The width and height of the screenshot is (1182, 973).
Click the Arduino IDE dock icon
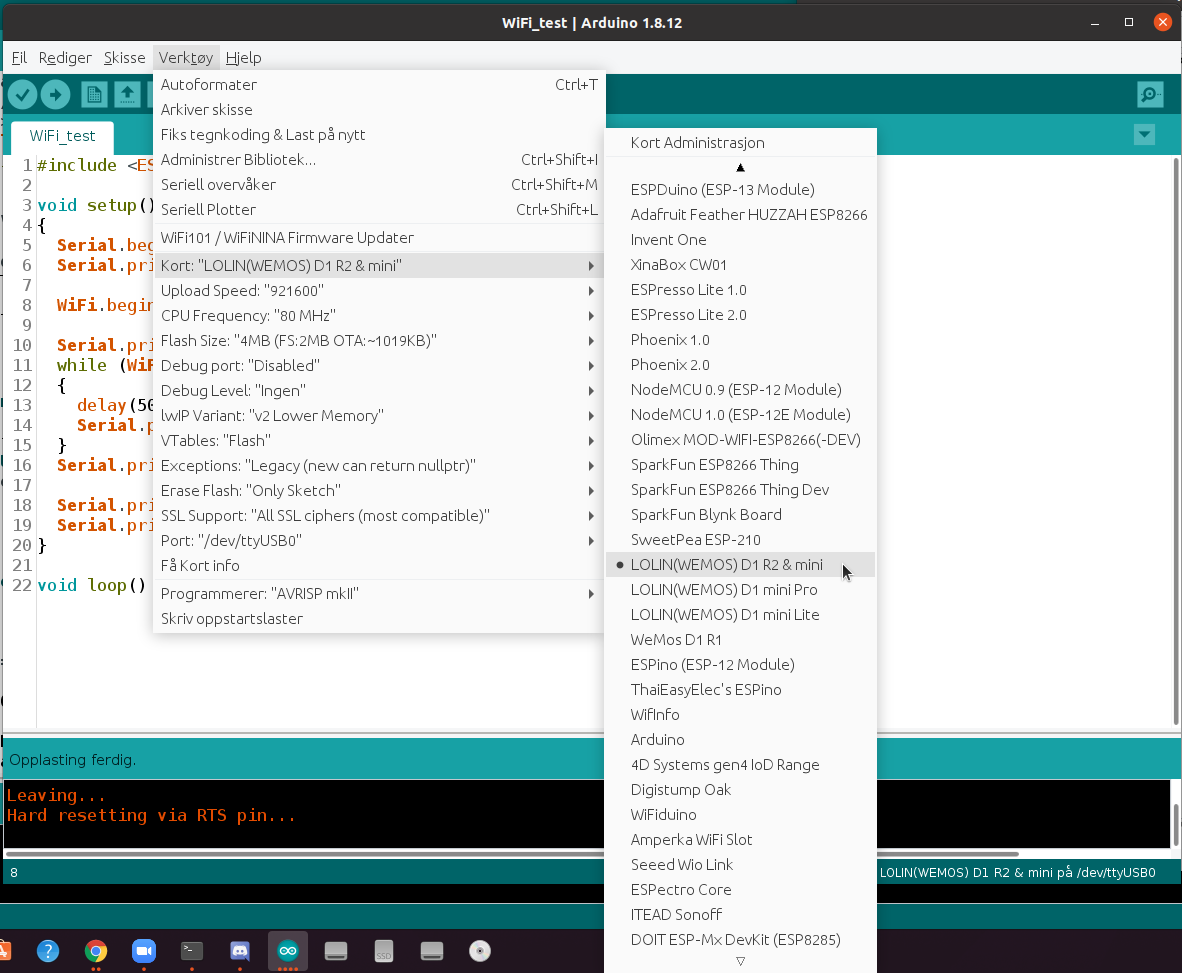(288, 951)
